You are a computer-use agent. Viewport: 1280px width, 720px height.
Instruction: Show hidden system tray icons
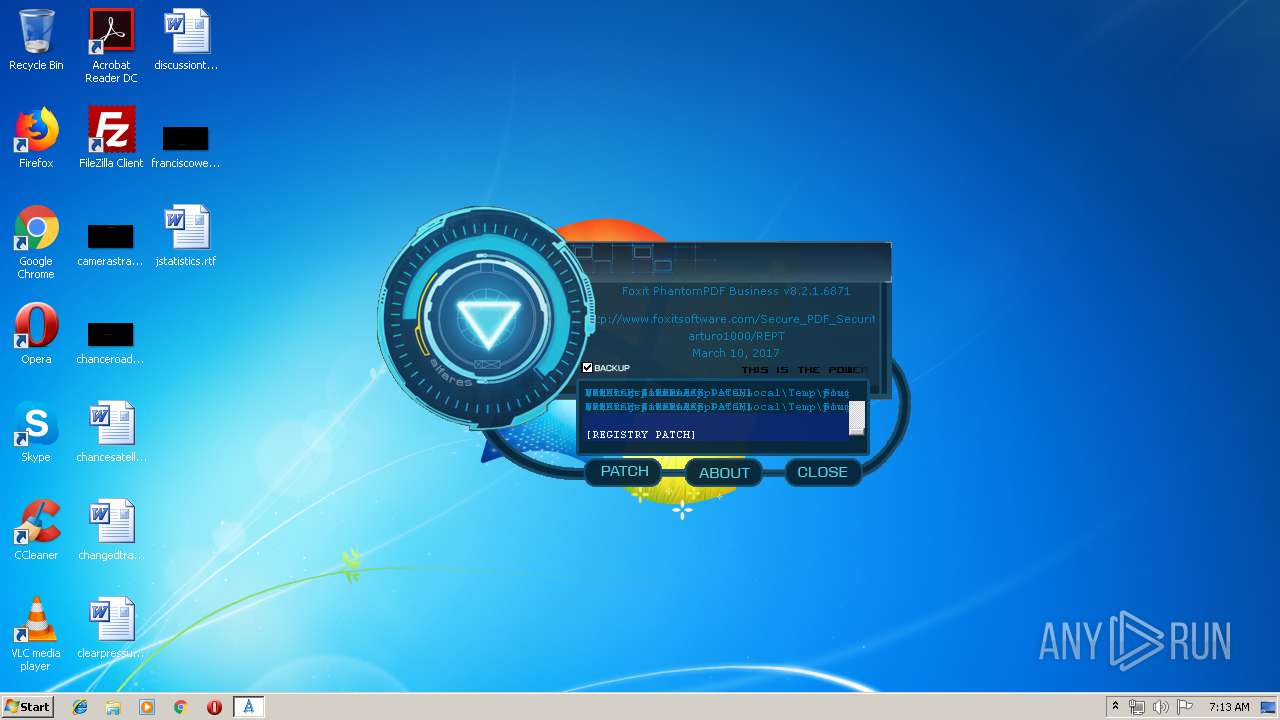click(x=1115, y=707)
